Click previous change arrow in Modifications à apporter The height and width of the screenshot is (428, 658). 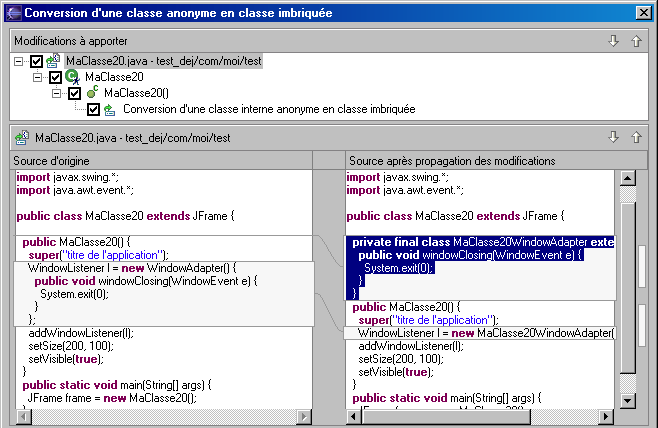tap(636, 41)
